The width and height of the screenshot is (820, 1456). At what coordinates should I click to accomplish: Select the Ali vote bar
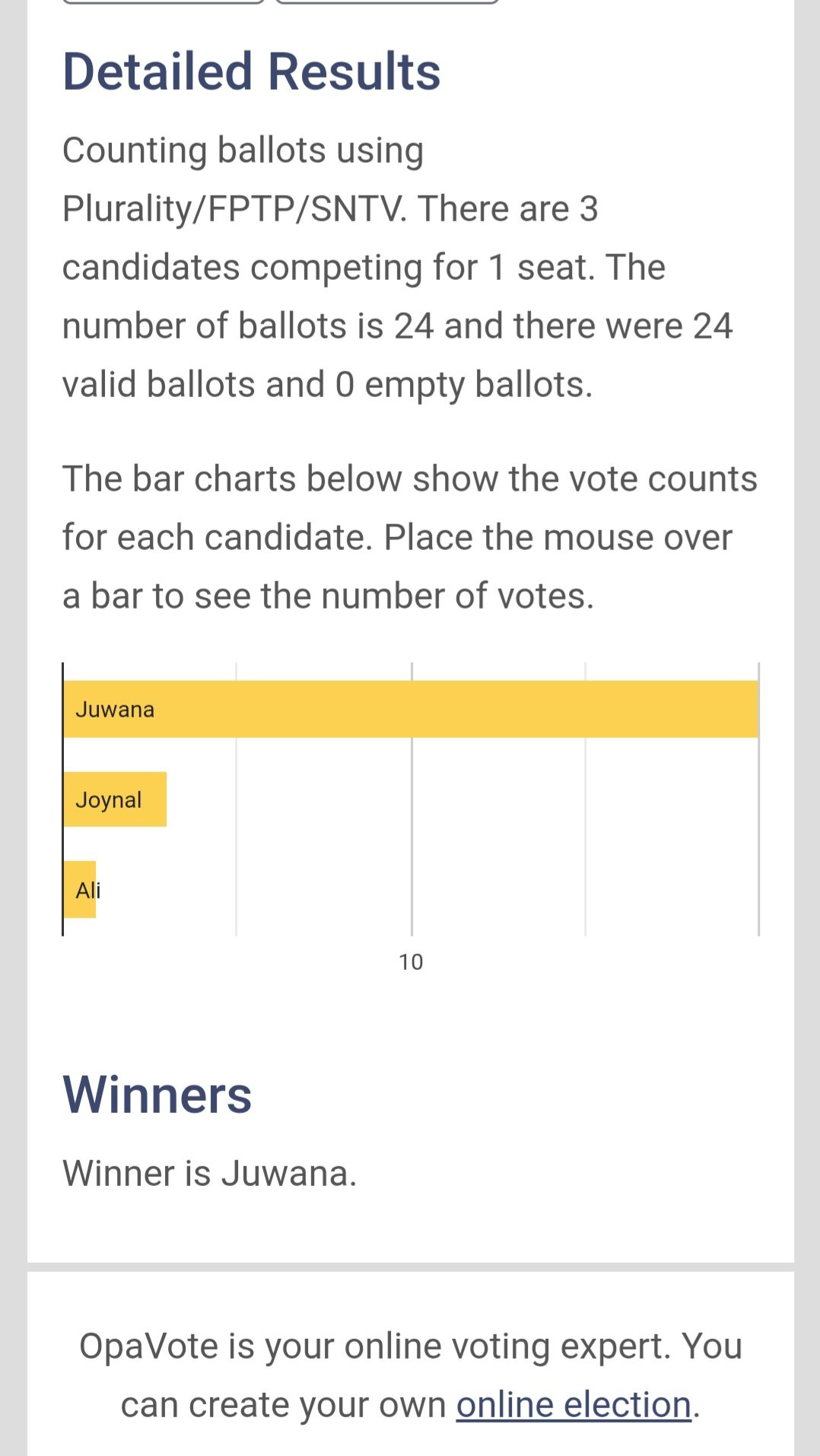coord(80,889)
